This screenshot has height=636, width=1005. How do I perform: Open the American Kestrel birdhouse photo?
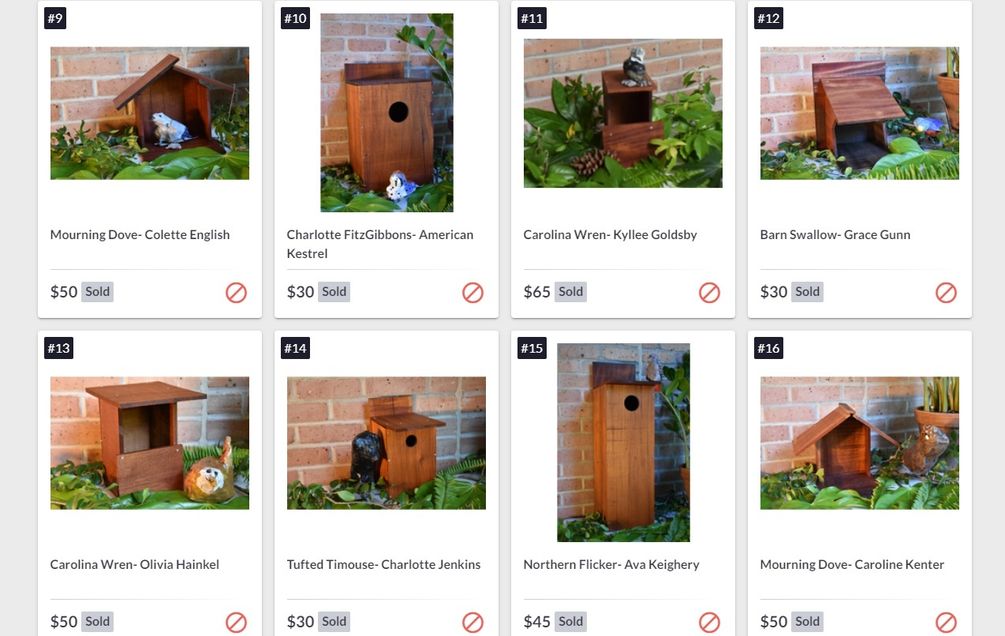coord(386,113)
